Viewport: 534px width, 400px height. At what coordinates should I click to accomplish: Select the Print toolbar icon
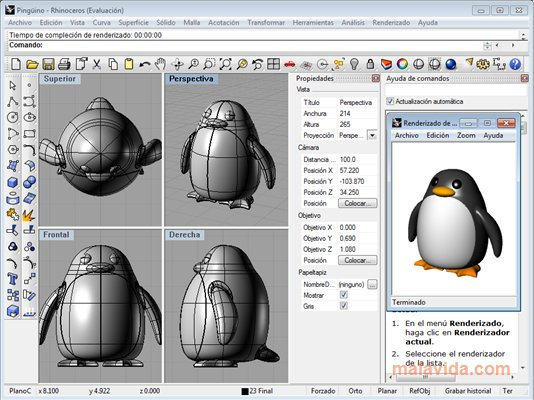click(64, 64)
